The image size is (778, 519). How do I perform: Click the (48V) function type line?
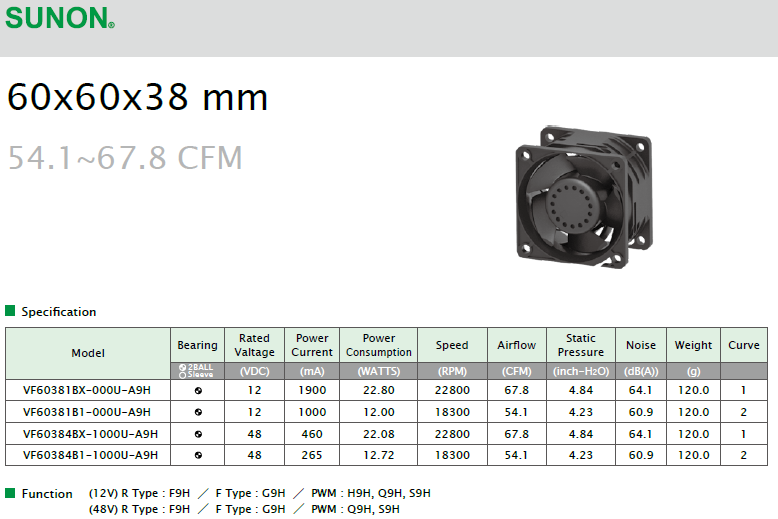(x=244, y=509)
